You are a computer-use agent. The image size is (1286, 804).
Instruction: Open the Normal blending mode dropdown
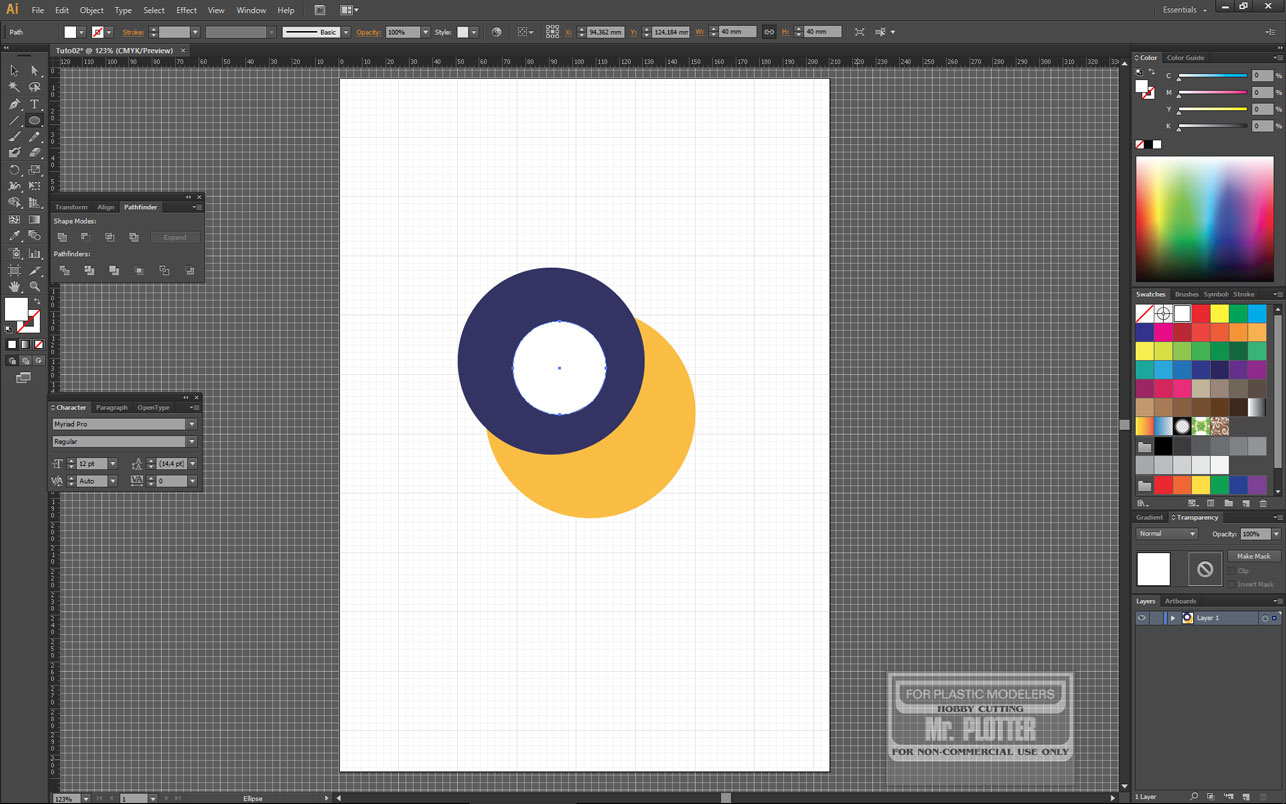(1166, 534)
